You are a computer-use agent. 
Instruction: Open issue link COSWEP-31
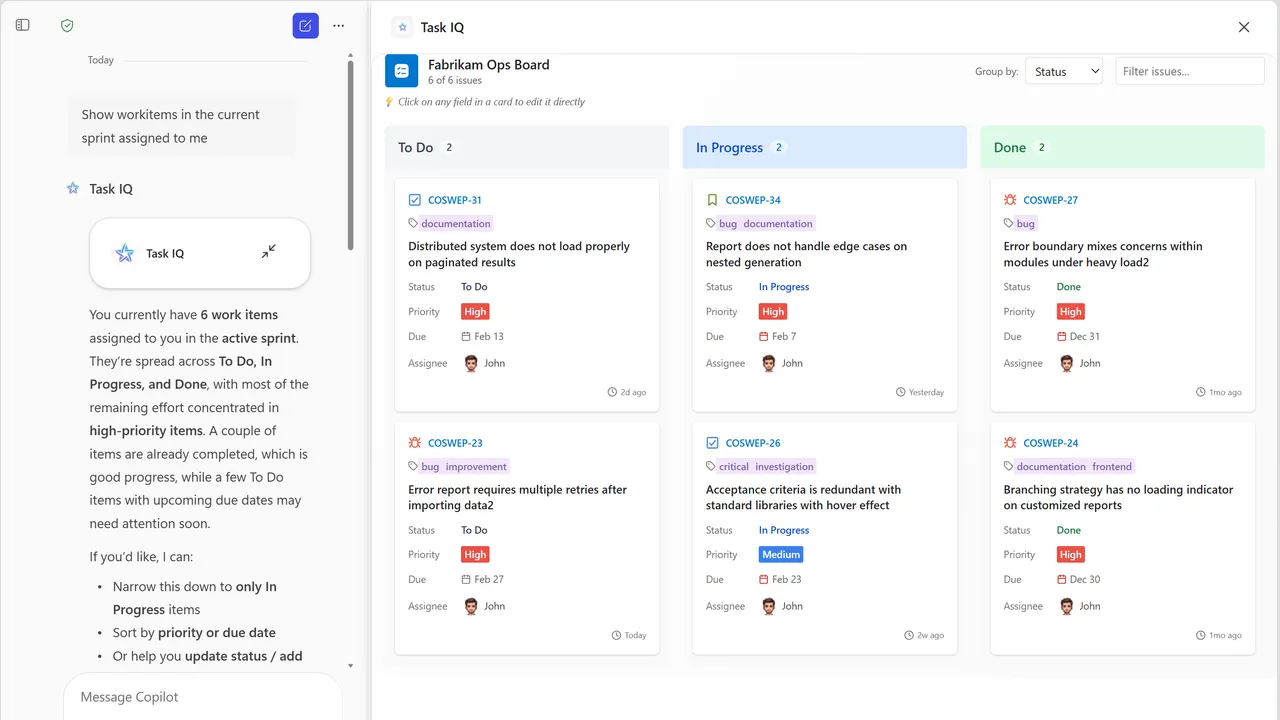455,200
